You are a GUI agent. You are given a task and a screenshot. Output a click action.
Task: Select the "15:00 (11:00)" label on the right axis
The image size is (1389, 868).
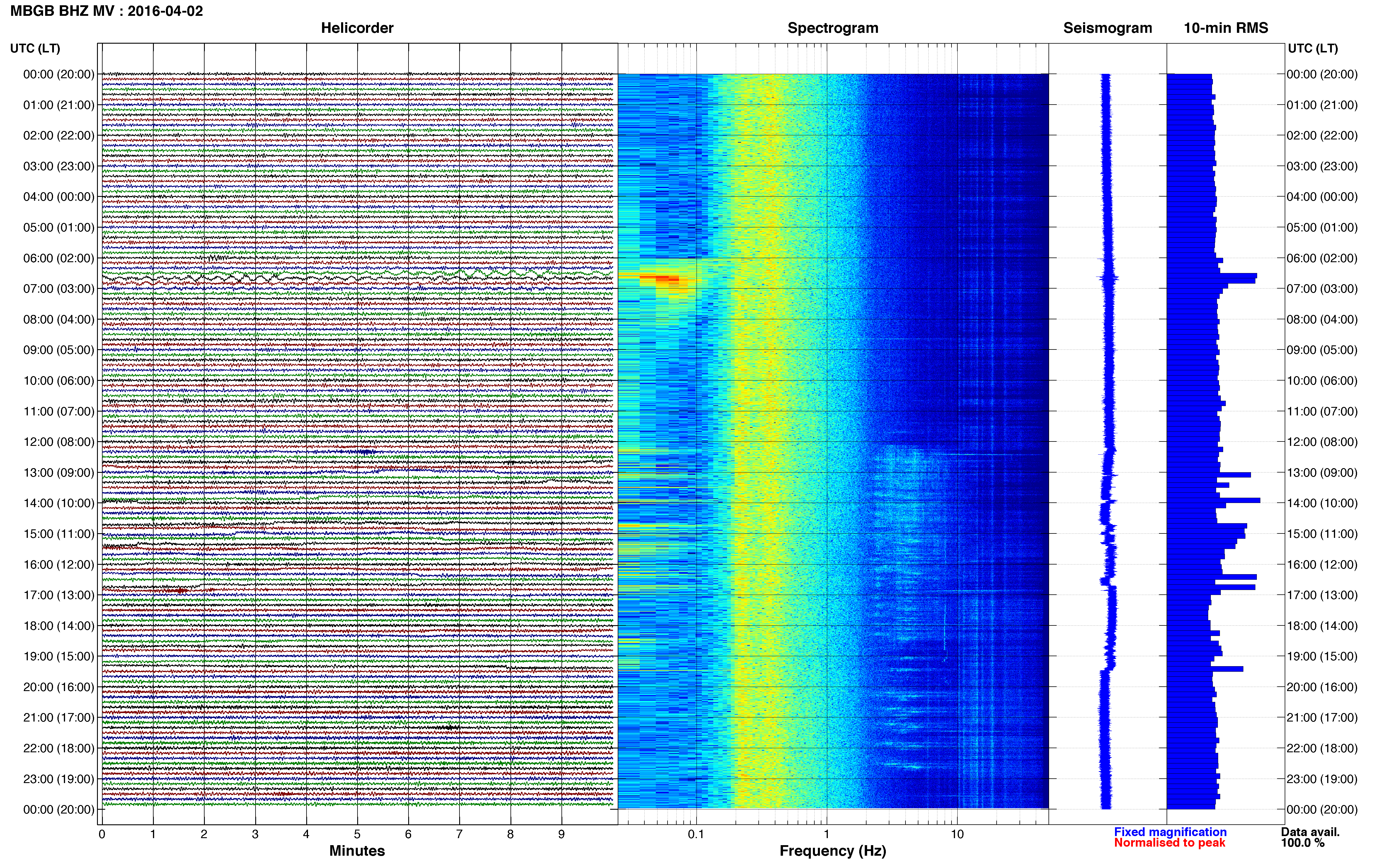click(x=1322, y=534)
